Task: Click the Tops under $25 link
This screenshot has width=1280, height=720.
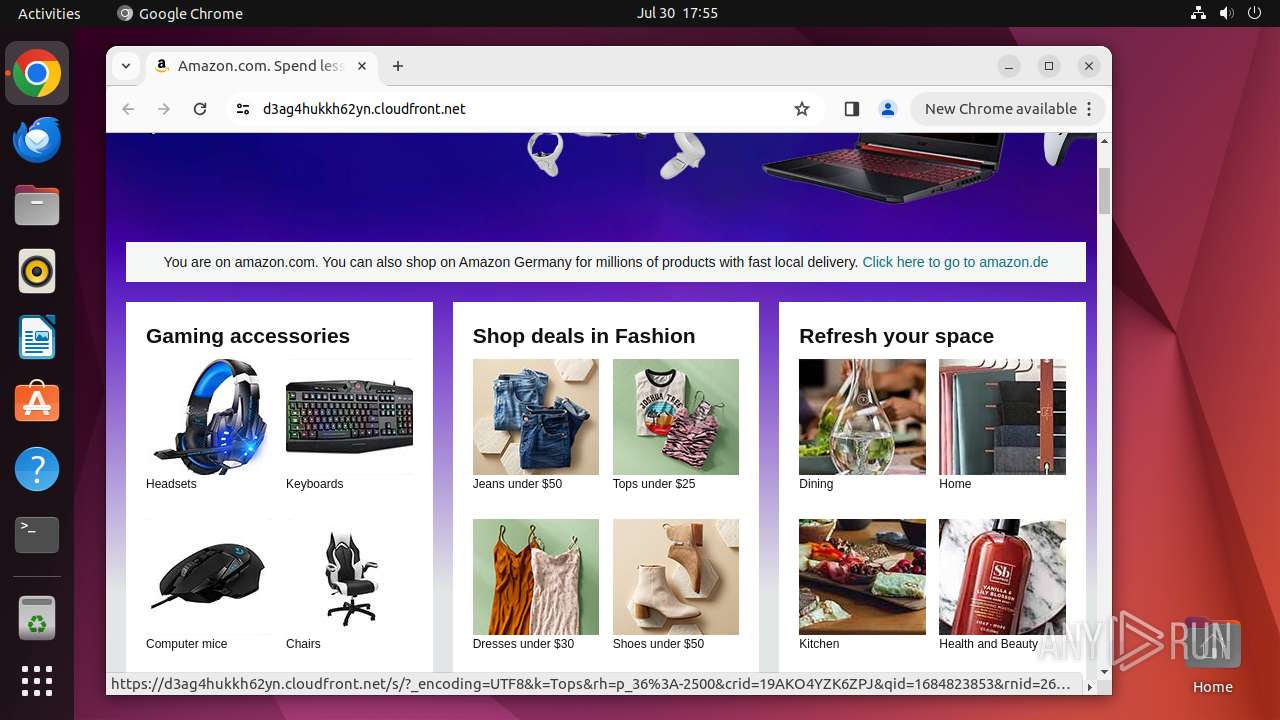Action: 654,484
